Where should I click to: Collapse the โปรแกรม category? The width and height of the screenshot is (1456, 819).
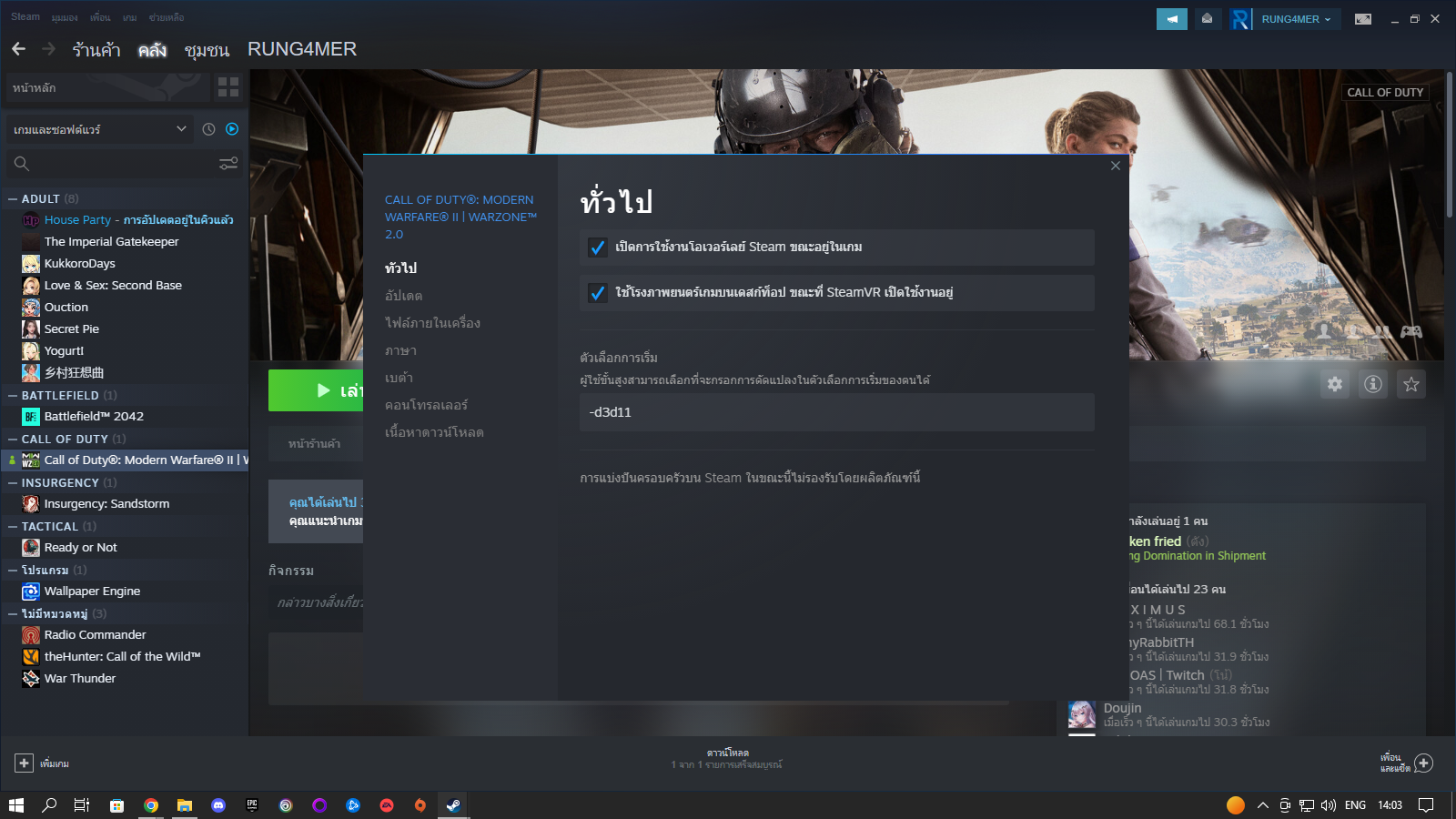[13, 570]
